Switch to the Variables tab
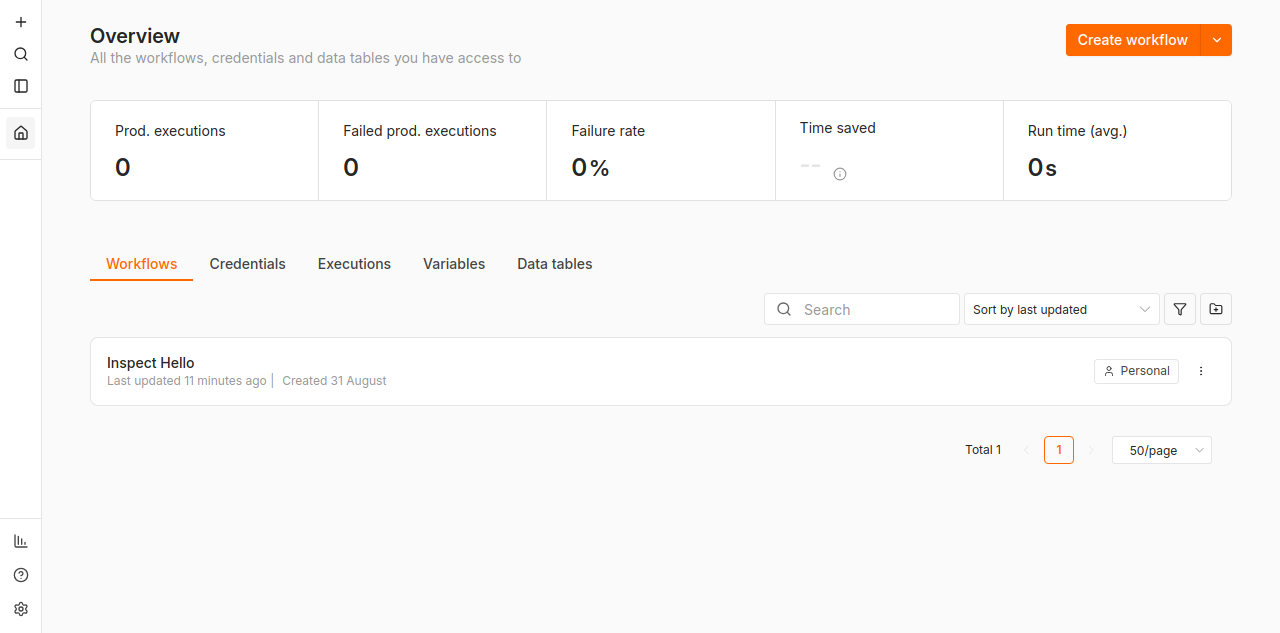 tap(454, 264)
